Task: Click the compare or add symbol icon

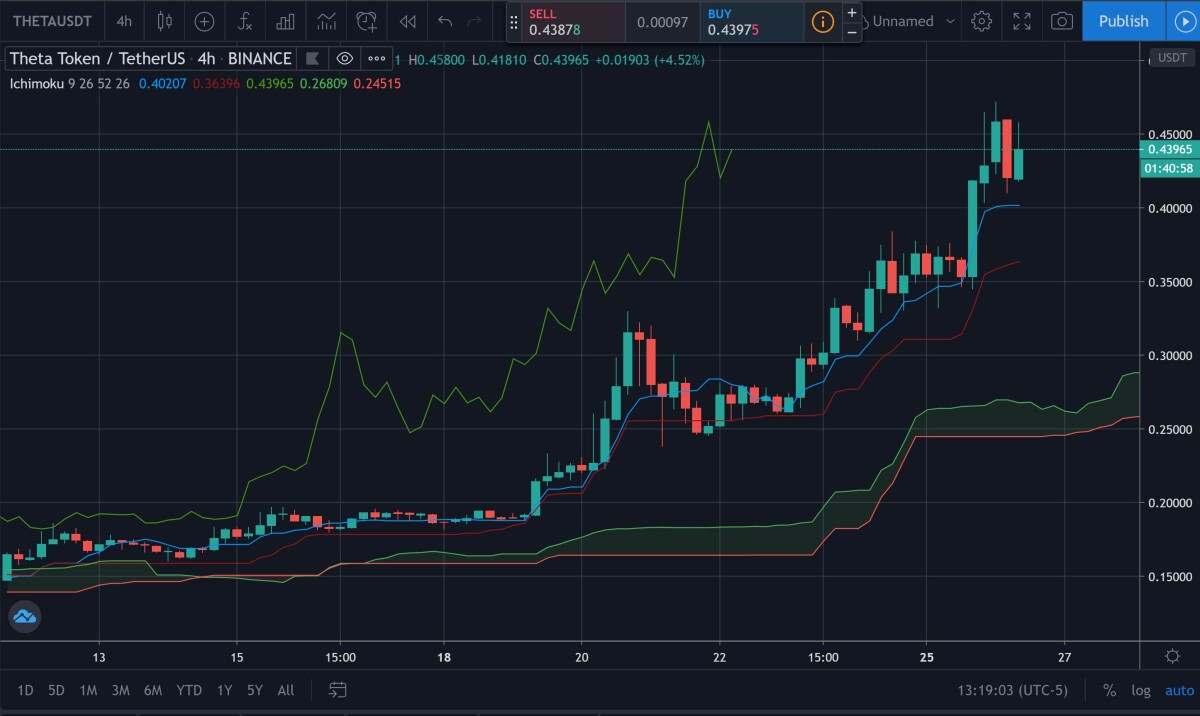Action: [x=204, y=21]
